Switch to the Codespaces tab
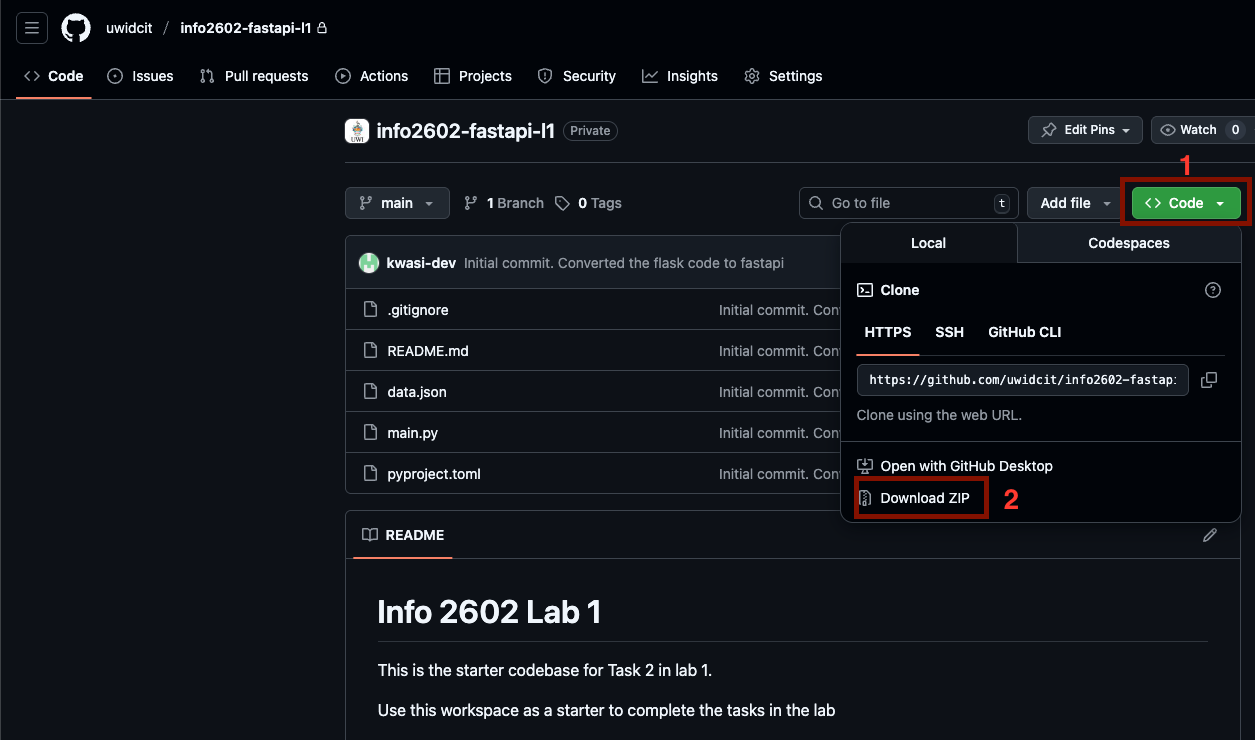Image resolution: width=1255 pixels, height=740 pixels. point(1128,243)
